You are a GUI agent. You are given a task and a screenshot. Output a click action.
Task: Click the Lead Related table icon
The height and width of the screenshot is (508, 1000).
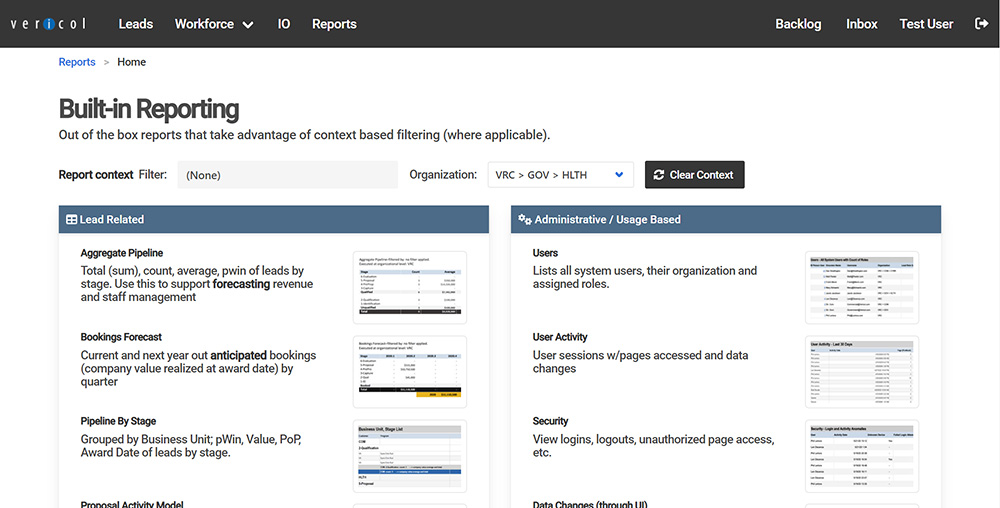72,219
